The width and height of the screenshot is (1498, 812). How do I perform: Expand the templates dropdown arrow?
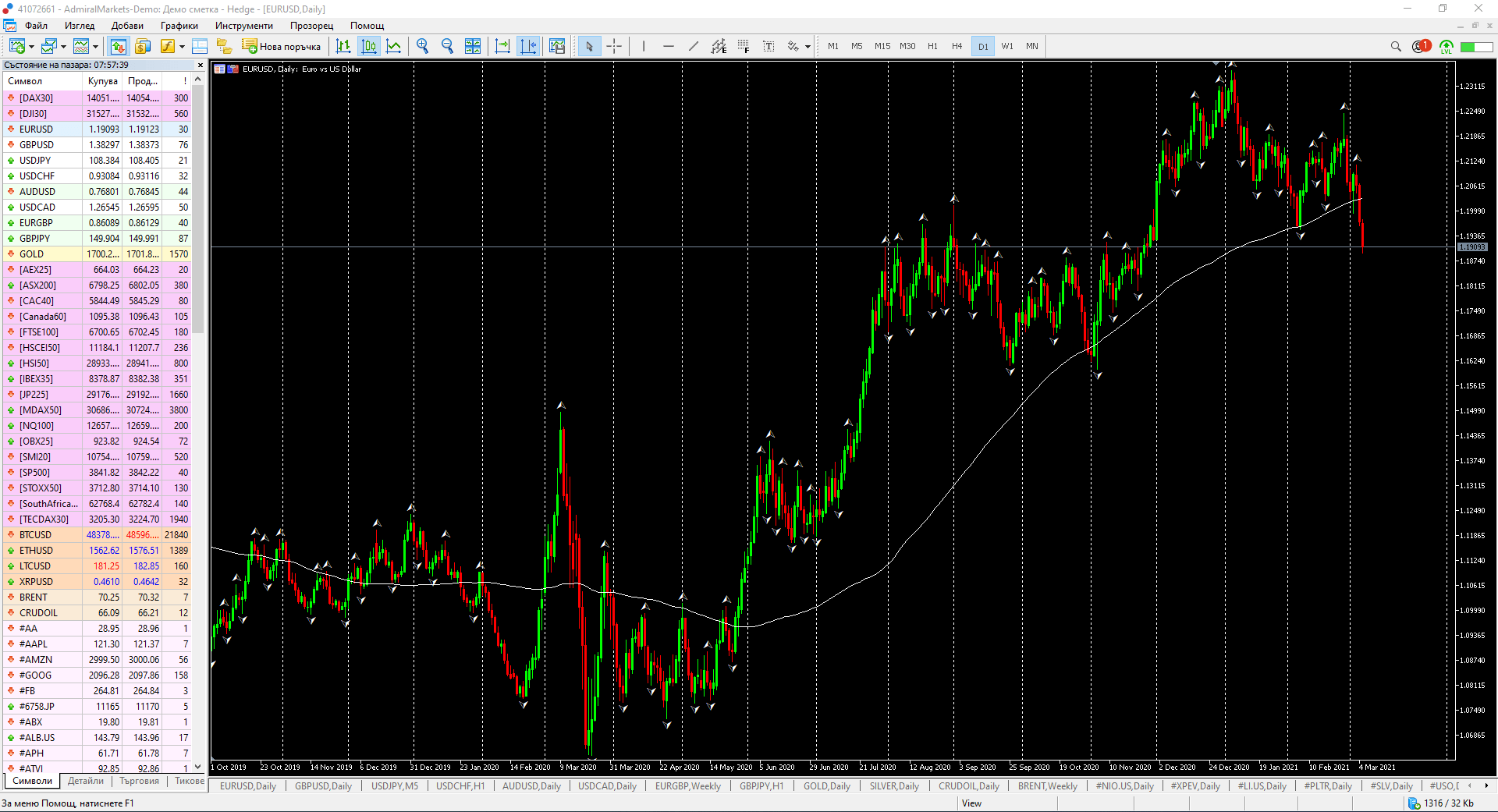(96, 46)
